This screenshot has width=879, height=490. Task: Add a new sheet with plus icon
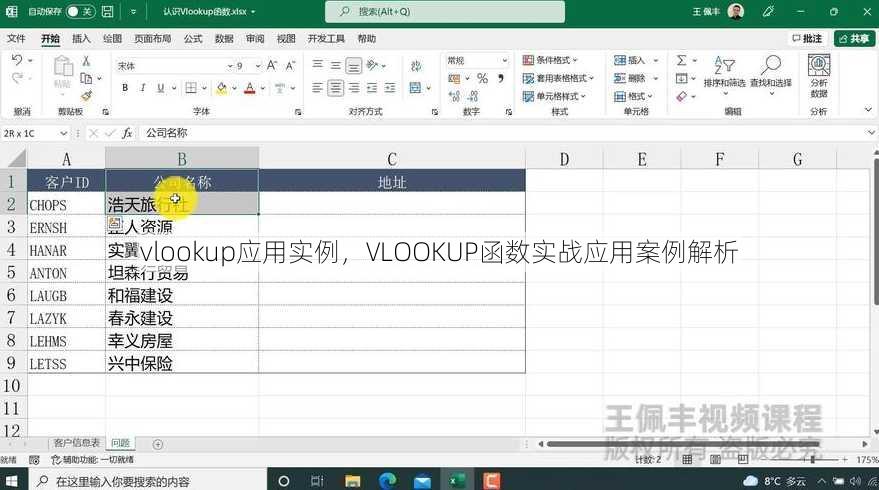(158, 444)
